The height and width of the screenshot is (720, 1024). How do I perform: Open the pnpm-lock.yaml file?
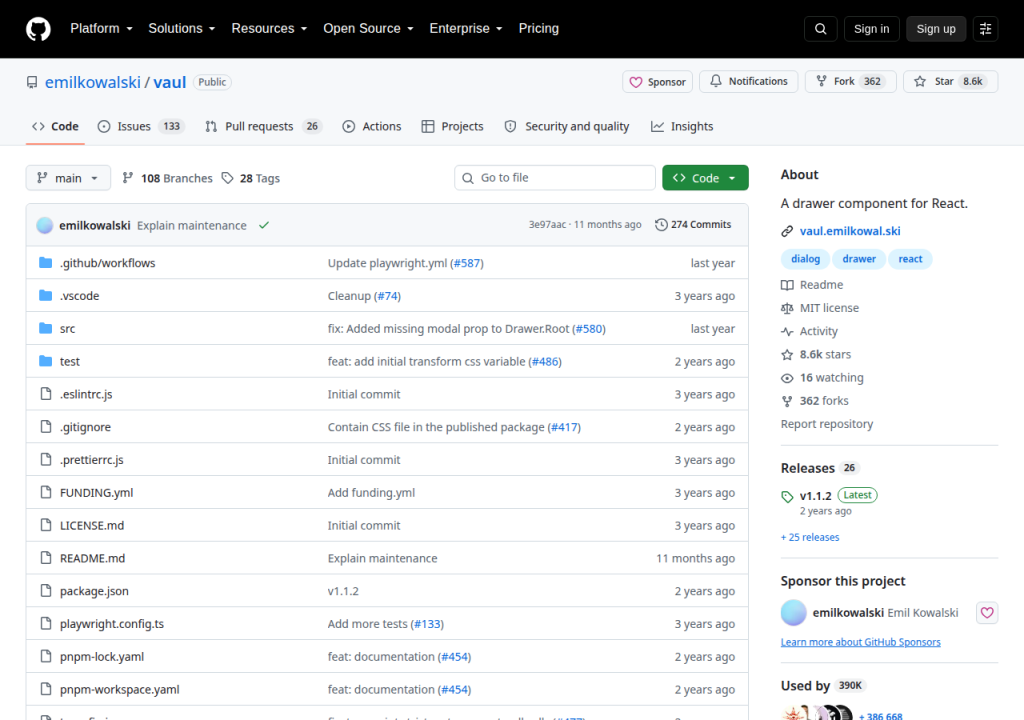tap(102, 657)
